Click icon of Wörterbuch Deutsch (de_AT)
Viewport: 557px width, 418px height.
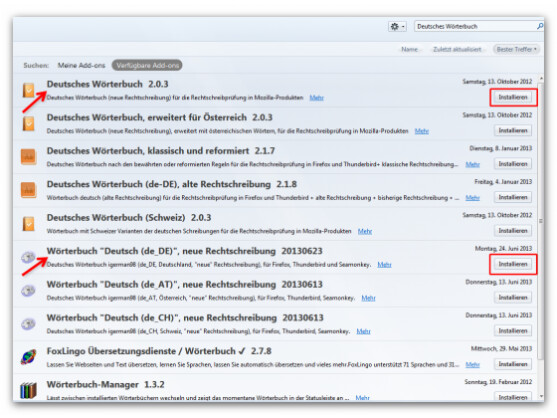click(28, 291)
